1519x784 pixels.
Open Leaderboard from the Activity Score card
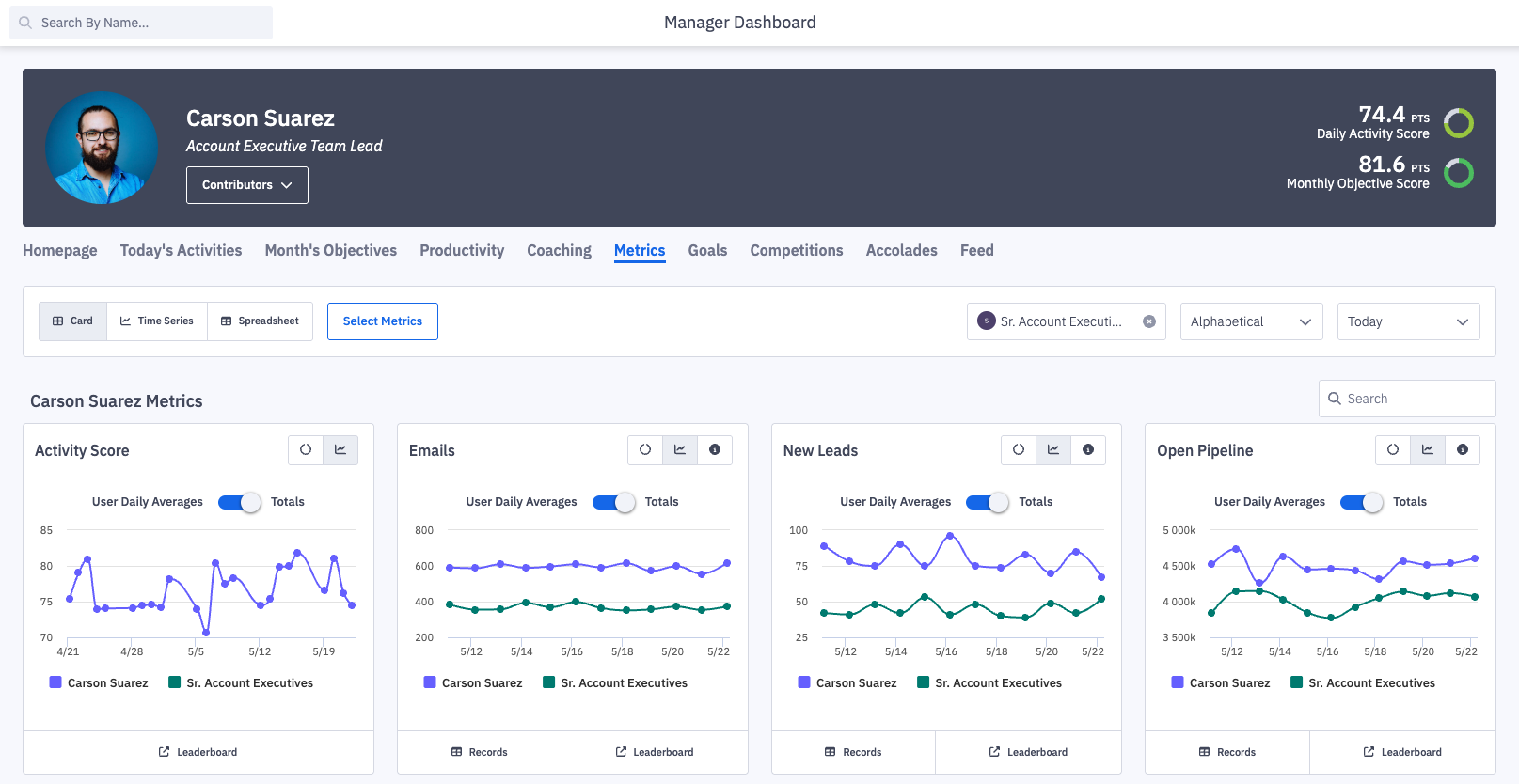pyautogui.click(x=198, y=752)
